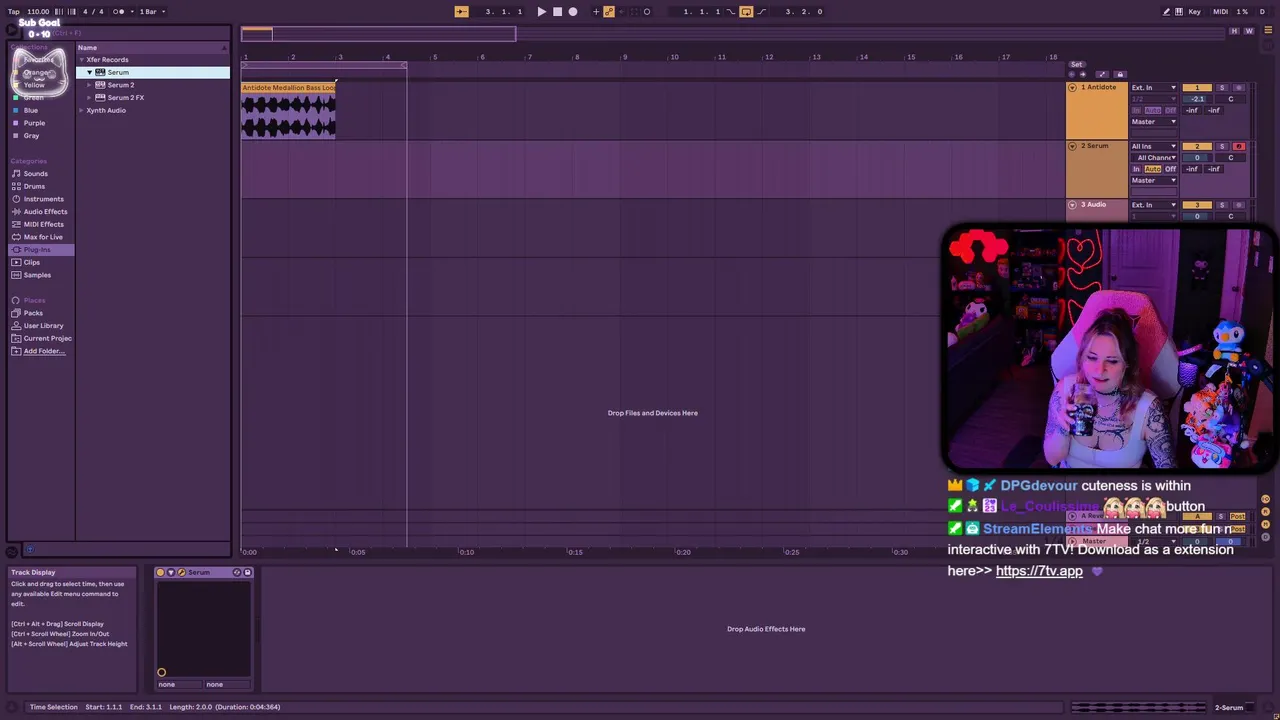Open the Drums browser category
Viewport: 1280px width, 720px height.
(x=34, y=186)
